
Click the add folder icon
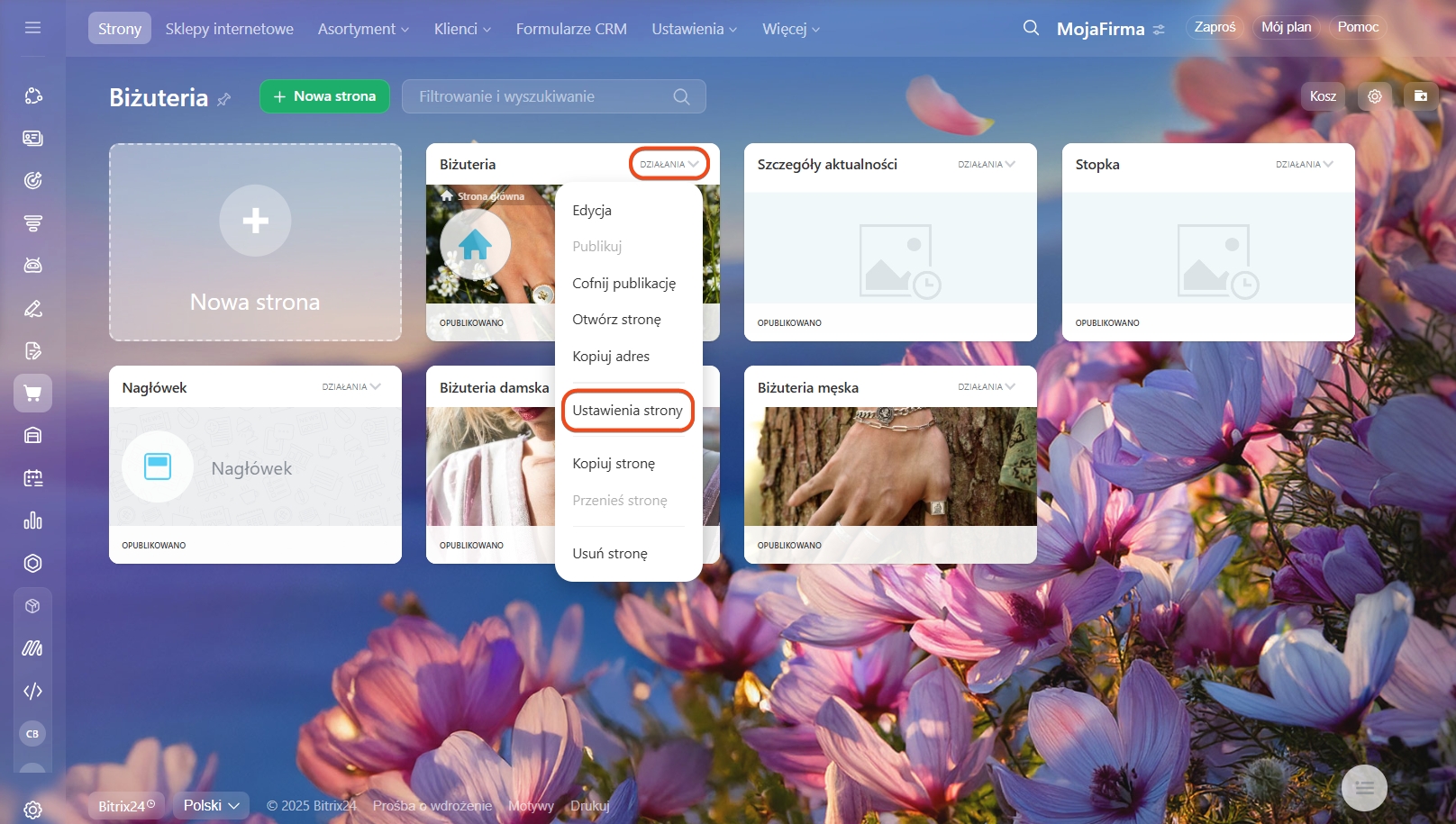point(1421,95)
